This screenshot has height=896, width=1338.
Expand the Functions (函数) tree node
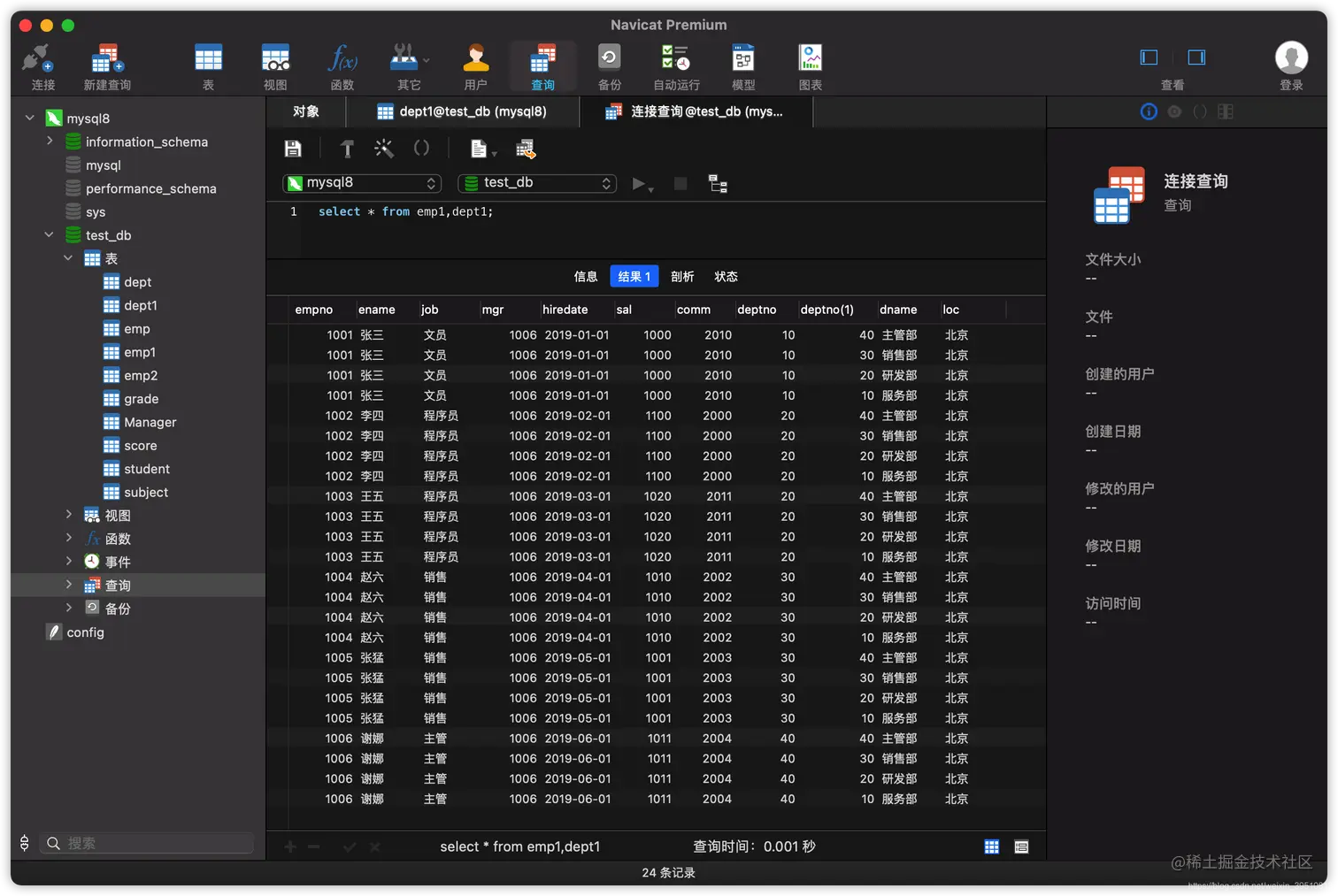69,538
